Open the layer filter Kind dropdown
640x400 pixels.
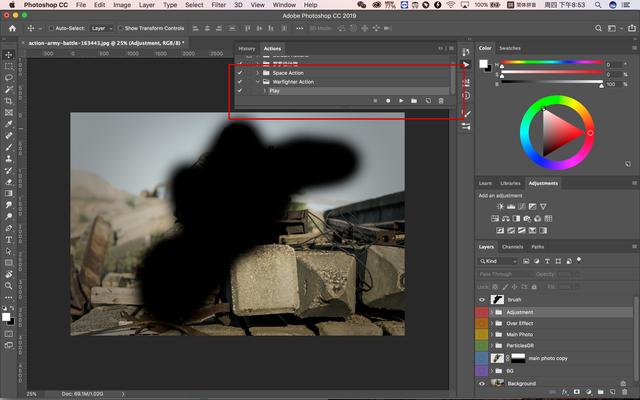point(498,261)
